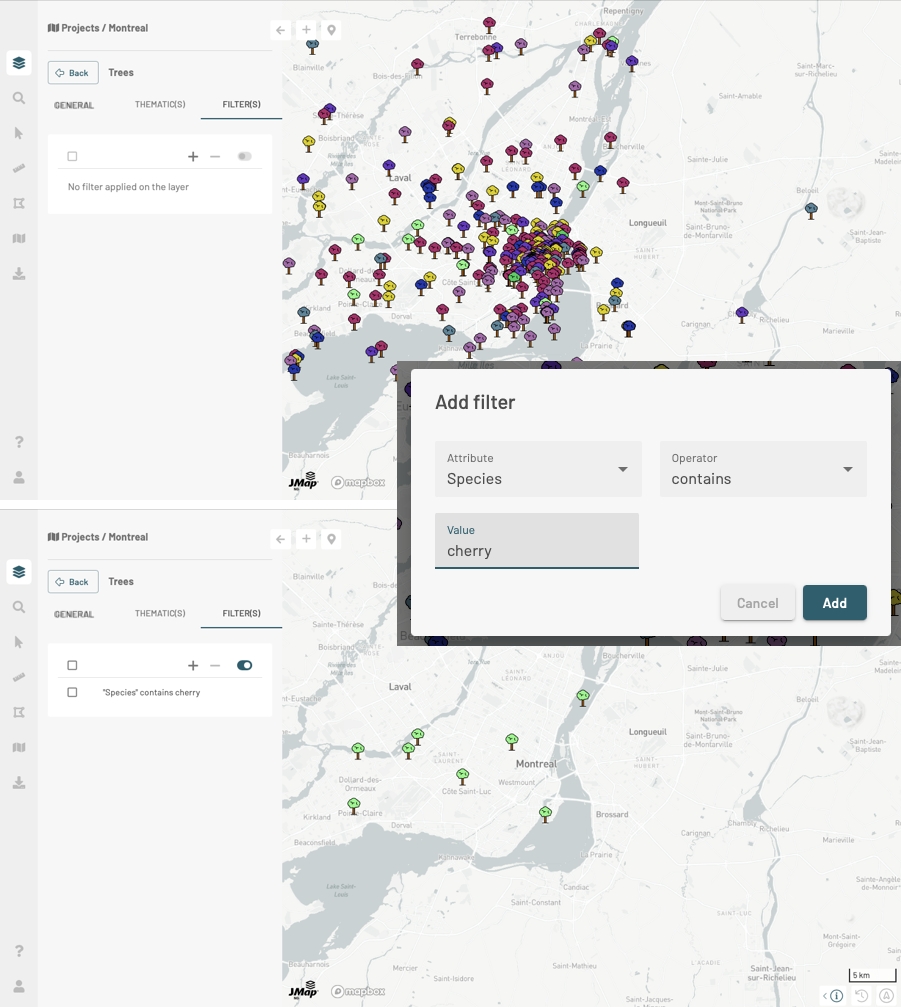Viewport: 901px width, 1007px height.
Task: Click the north arrow compass icon
Action: pos(886,996)
